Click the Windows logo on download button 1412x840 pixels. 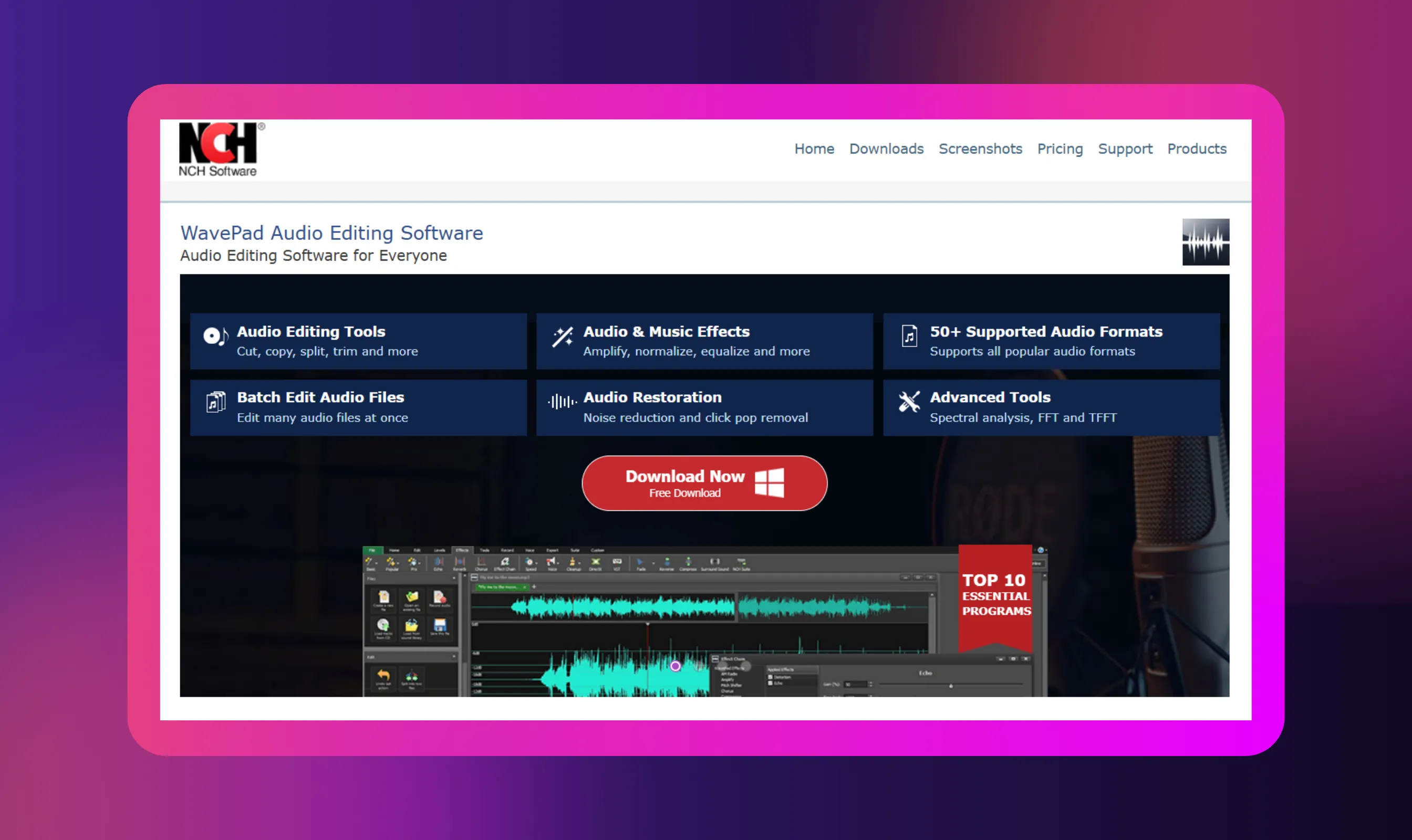tap(769, 483)
